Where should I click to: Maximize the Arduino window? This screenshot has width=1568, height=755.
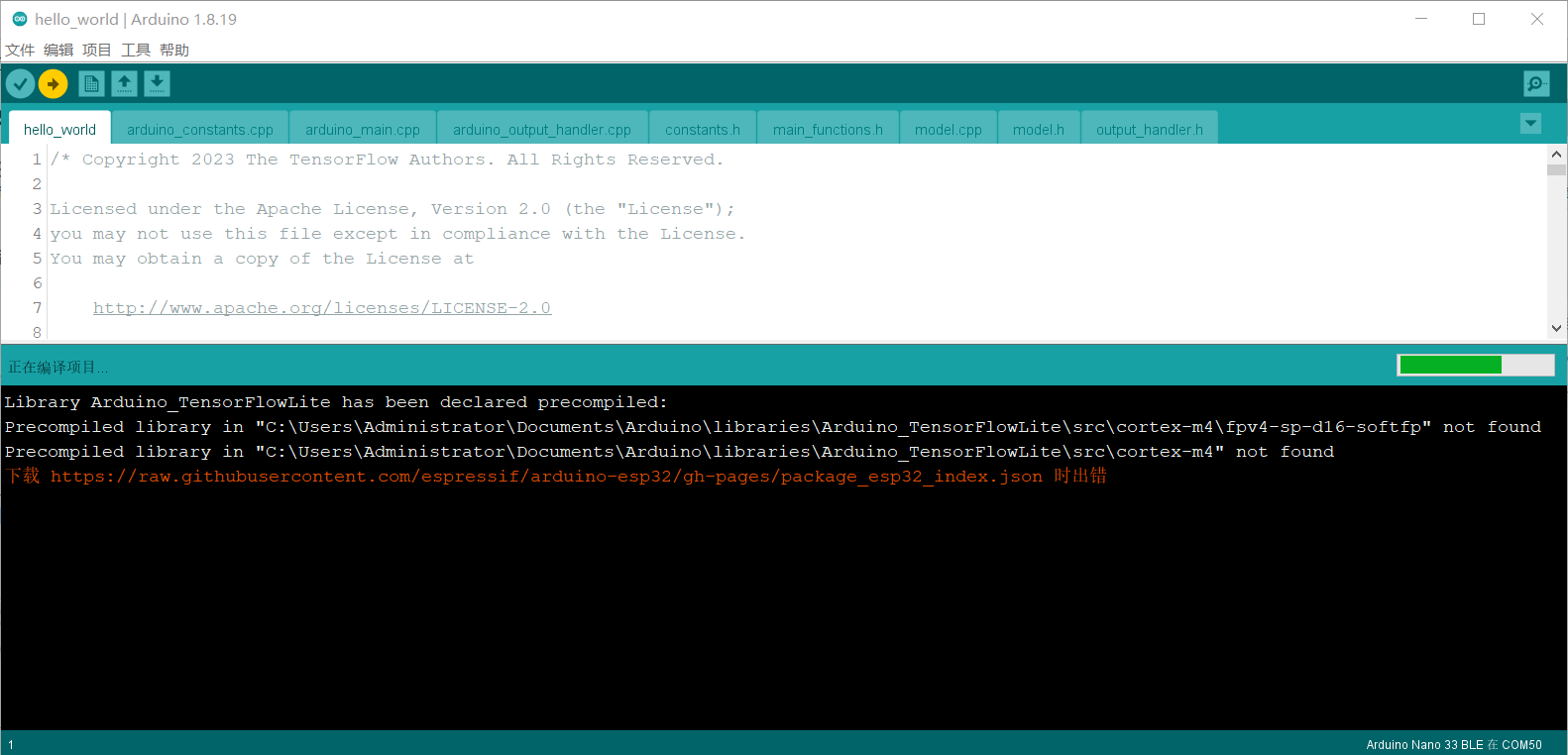point(1479,19)
